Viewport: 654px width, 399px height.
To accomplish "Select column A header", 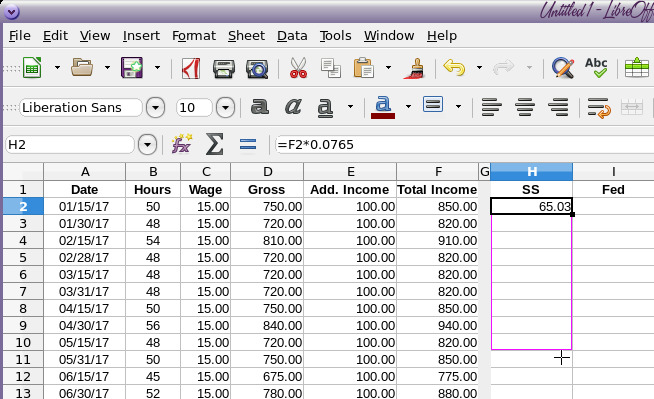I will 85,171.
